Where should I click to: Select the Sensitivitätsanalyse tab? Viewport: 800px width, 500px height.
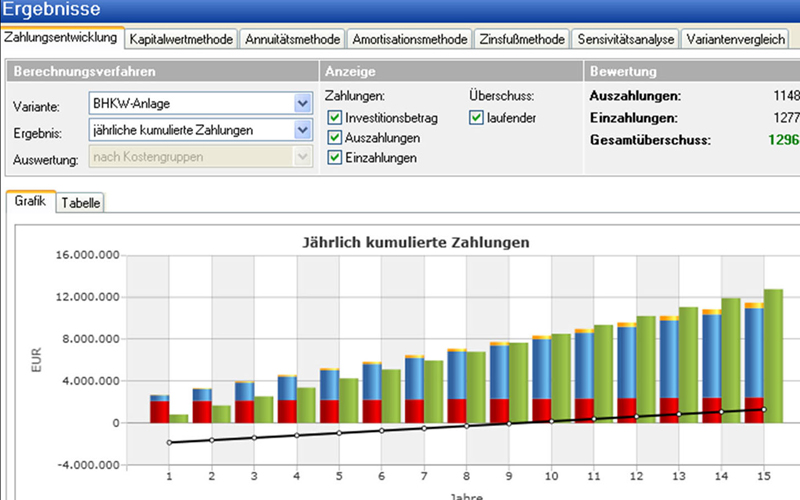tap(626, 39)
